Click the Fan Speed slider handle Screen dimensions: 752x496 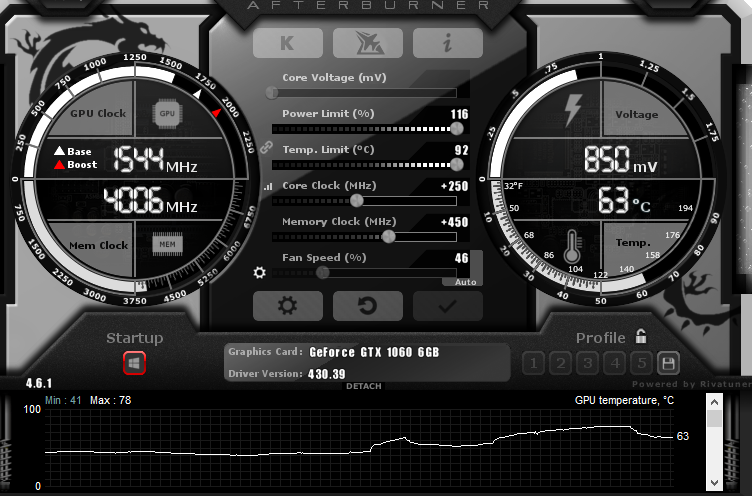point(323,272)
